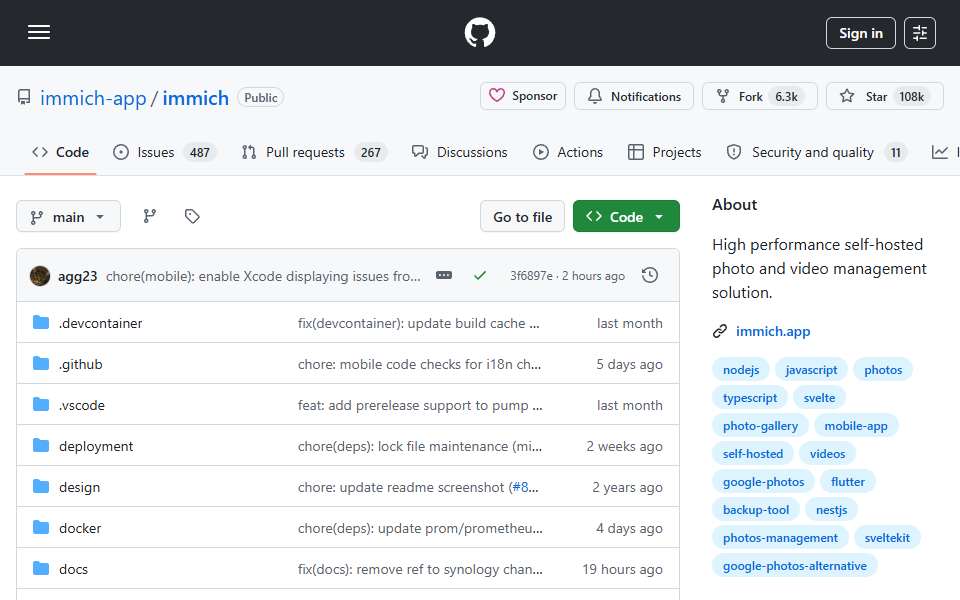Select the photo-gallery topic tag

tap(760, 426)
